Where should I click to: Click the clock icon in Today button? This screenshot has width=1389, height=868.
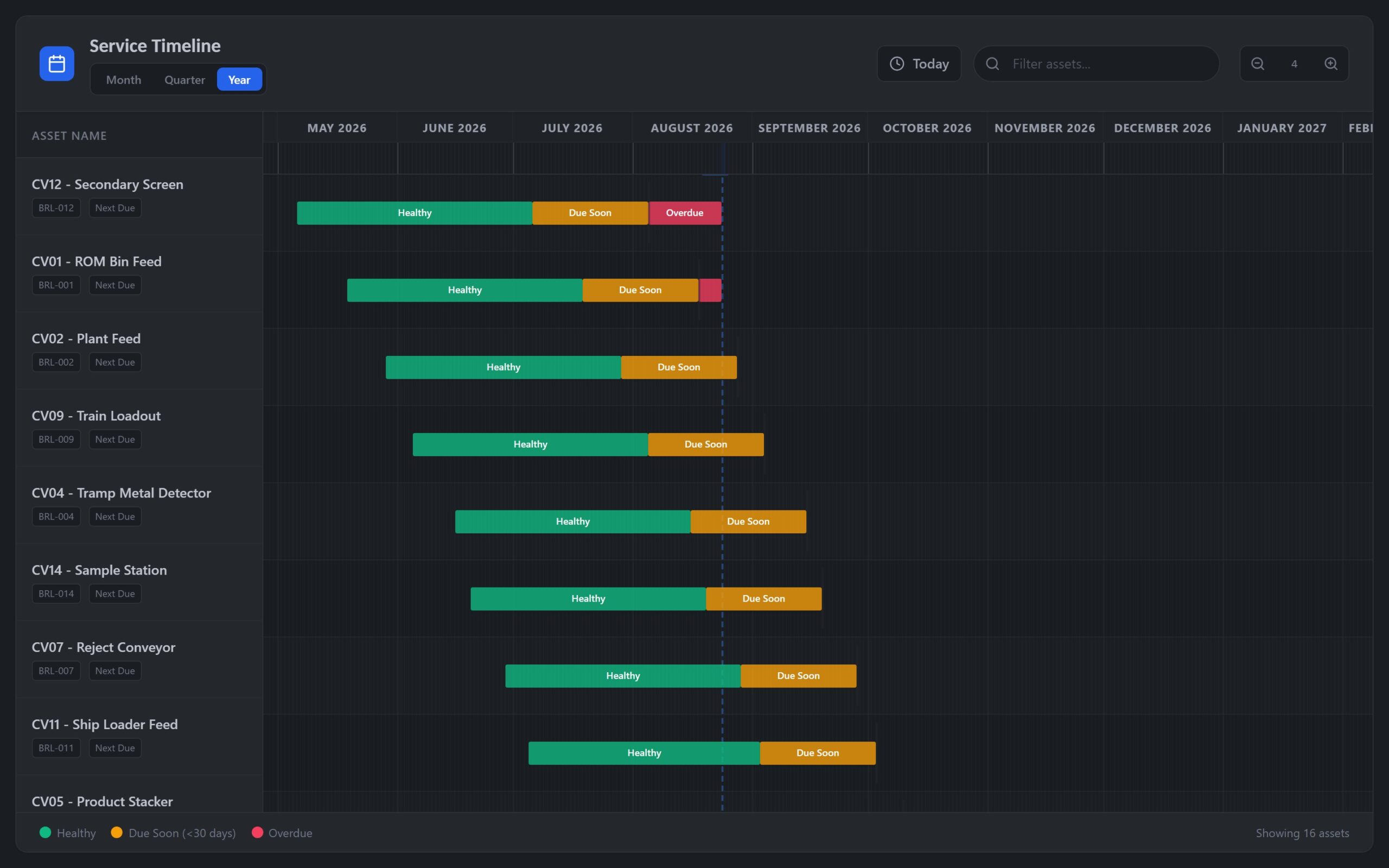(x=896, y=63)
